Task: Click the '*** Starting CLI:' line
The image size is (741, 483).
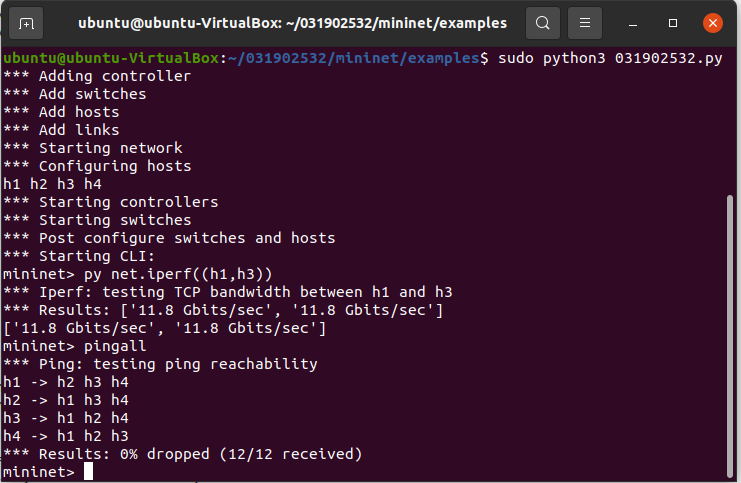Action: [79, 256]
